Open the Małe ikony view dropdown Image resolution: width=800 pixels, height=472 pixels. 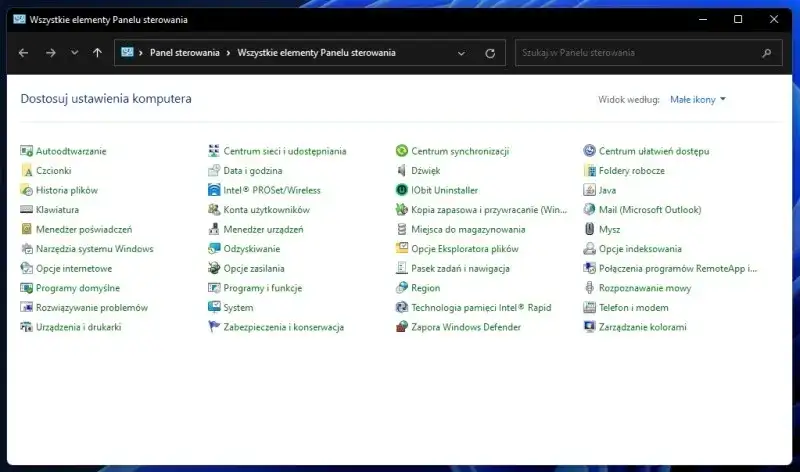pos(697,100)
